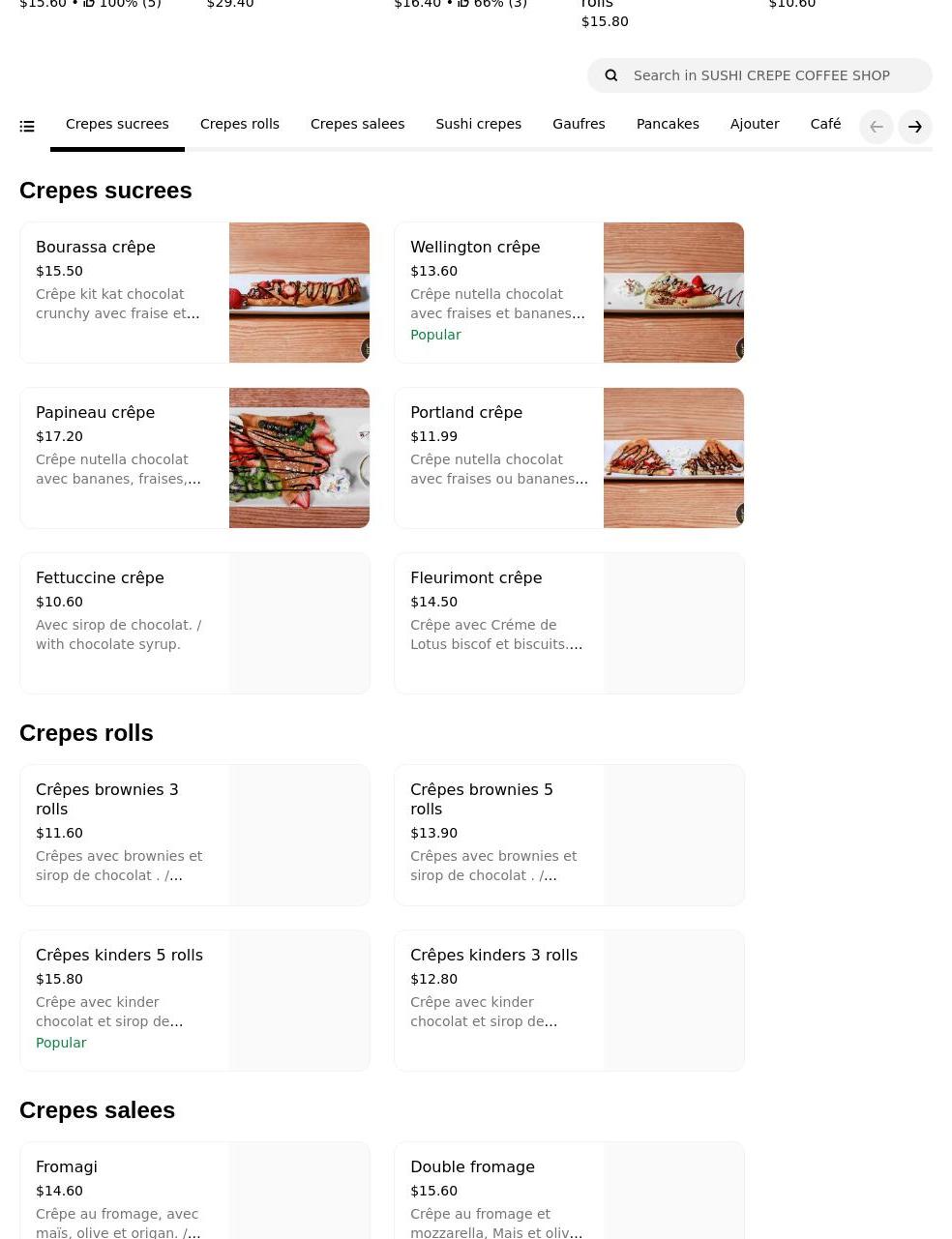952x1239 pixels.
Task: Switch to Crepes rolls tab
Action: point(240,125)
